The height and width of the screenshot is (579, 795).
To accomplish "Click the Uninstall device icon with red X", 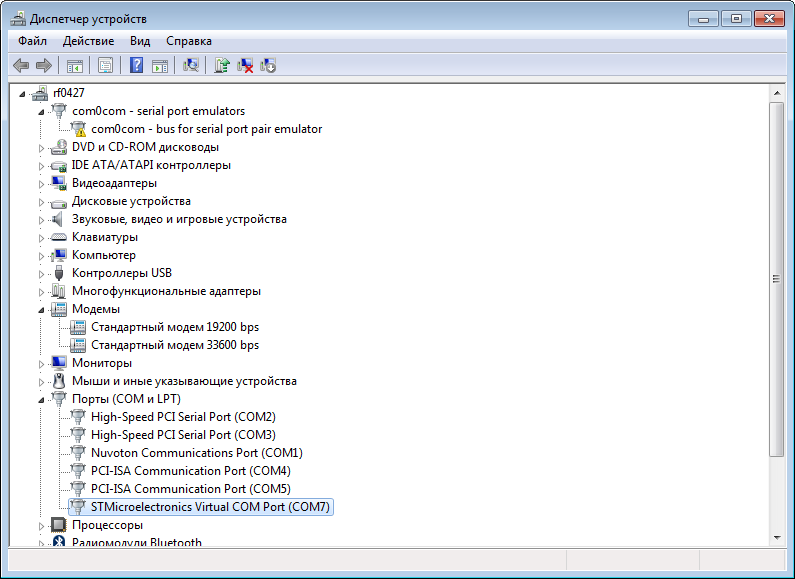I will point(245,65).
